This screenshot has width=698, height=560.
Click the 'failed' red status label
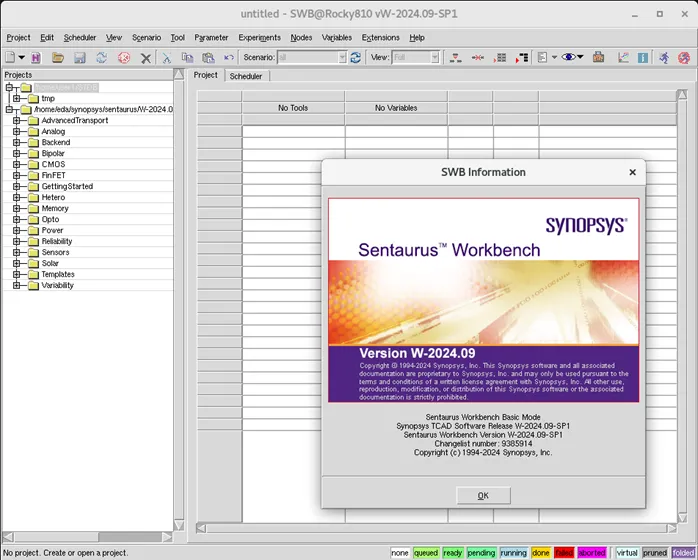point(564,553)
